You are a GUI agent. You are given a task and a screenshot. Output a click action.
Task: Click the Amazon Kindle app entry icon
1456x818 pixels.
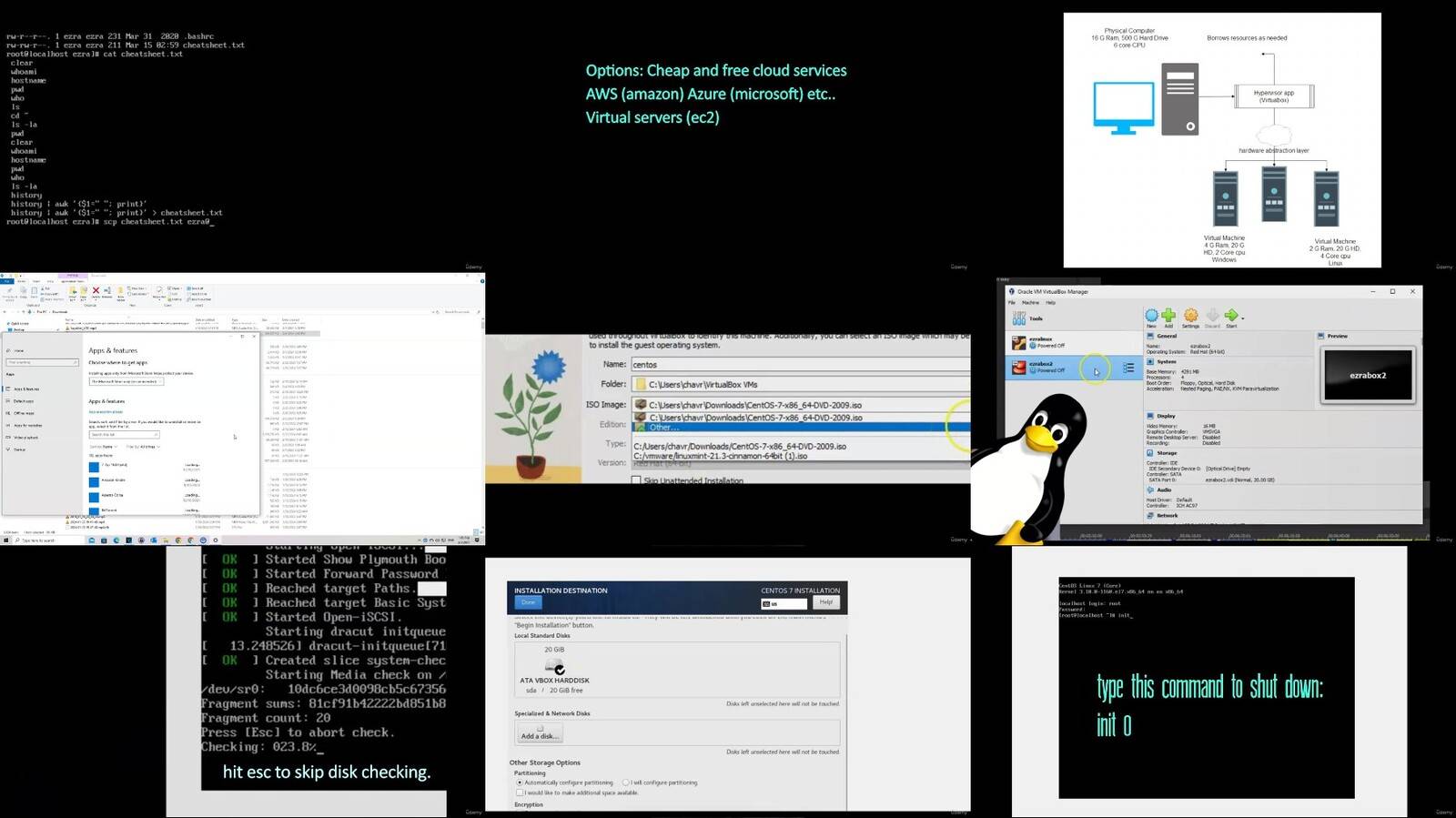point(94,481)
